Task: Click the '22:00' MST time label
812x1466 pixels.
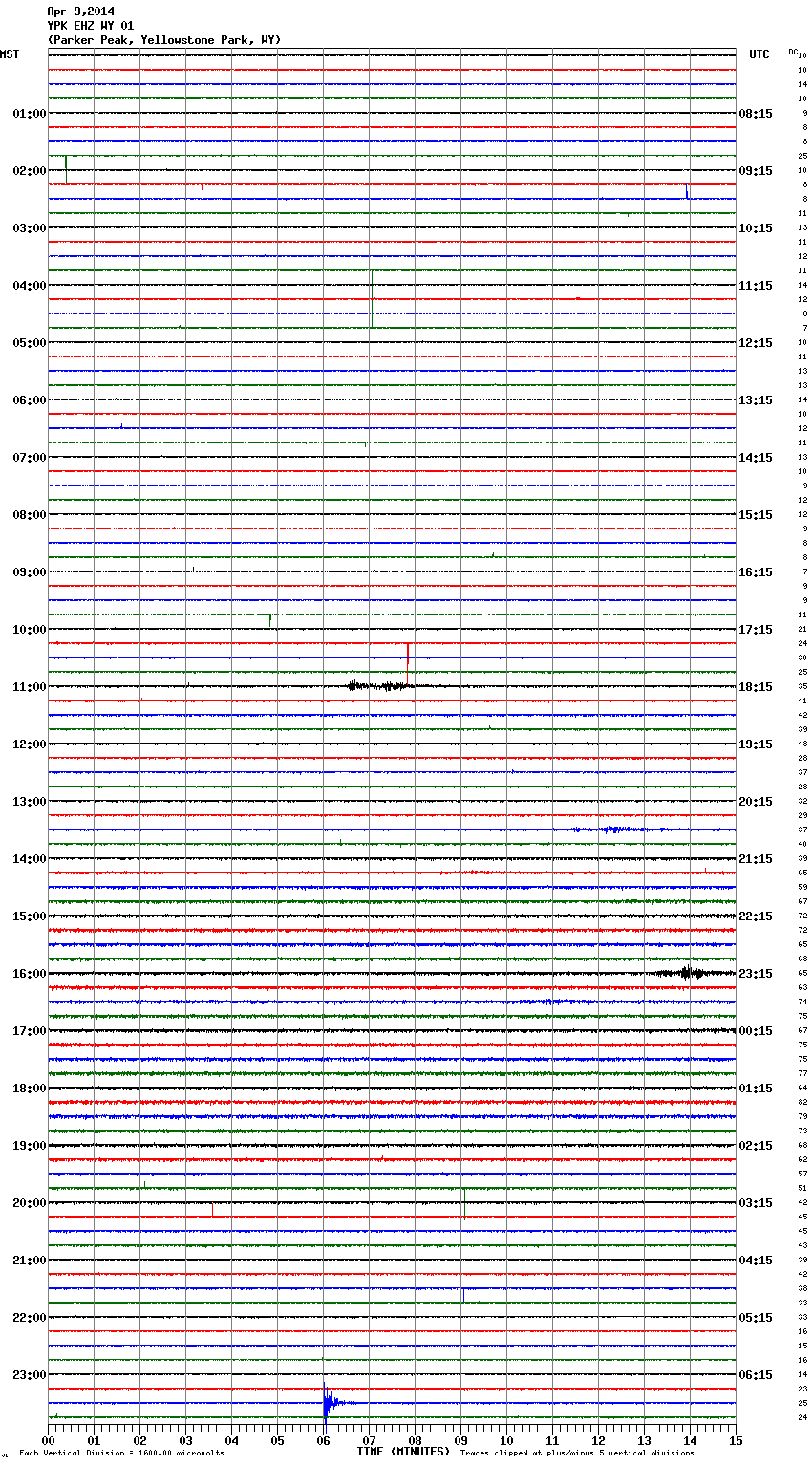Action: (x=30, y=1318)
